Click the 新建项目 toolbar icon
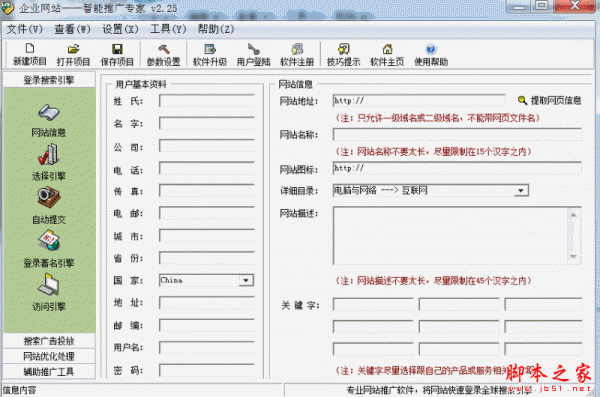 point(29,49)
